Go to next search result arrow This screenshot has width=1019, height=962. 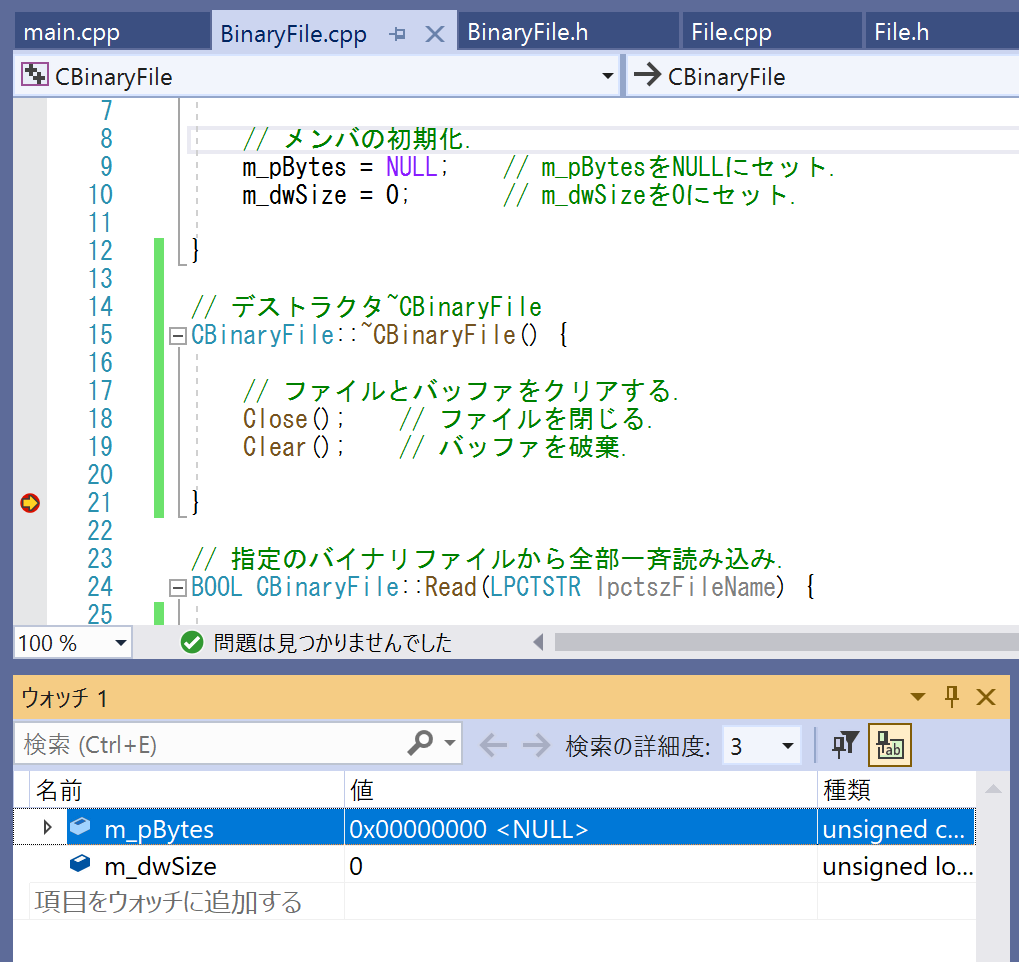click(x=536, y=745)
